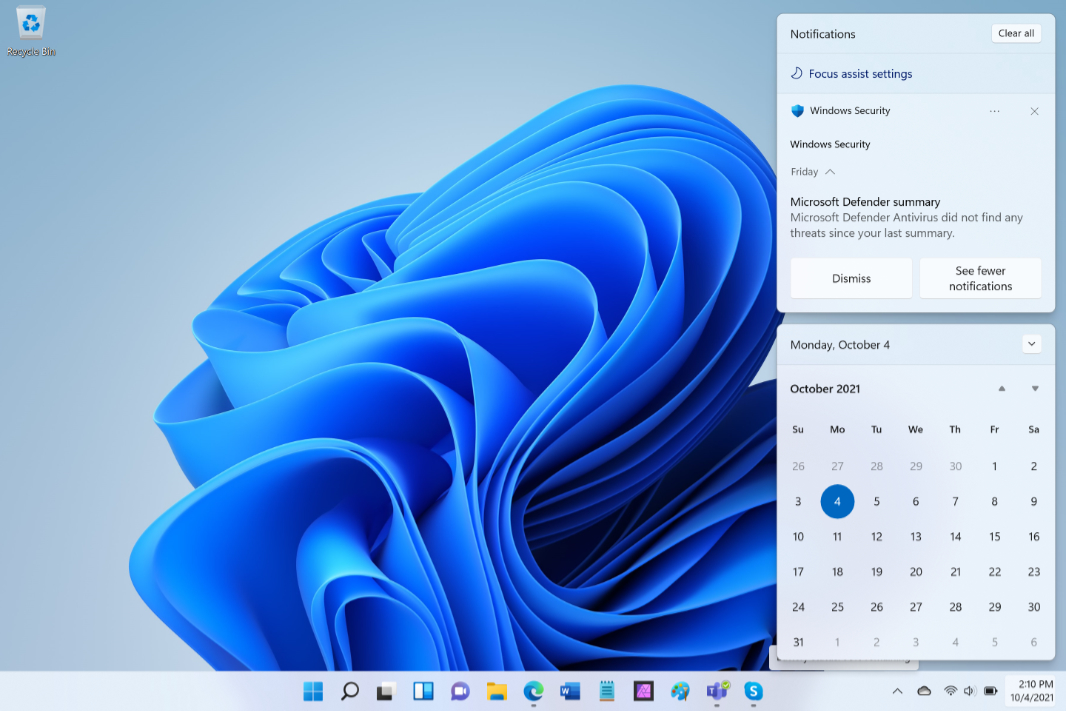Select October 20 on the calendar
This screenshot has height=711, width=1066.
coord(916,571)
